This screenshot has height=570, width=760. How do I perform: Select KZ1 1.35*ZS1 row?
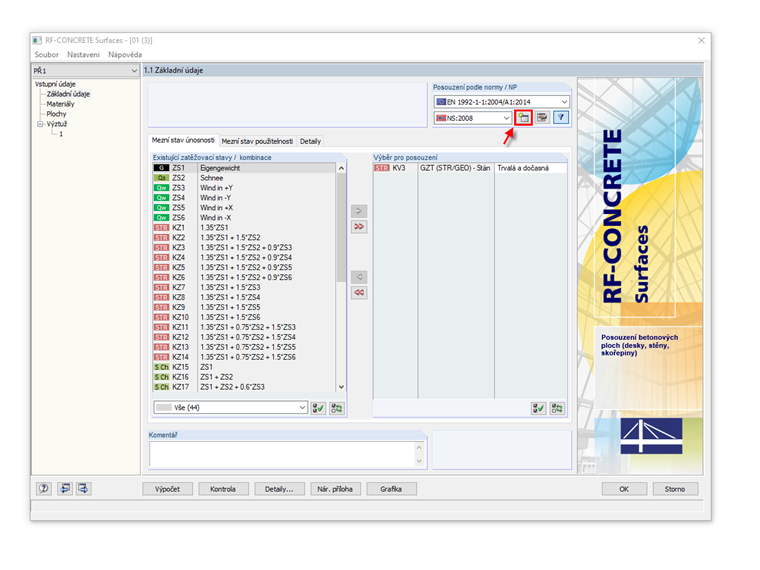click(244, 227)
